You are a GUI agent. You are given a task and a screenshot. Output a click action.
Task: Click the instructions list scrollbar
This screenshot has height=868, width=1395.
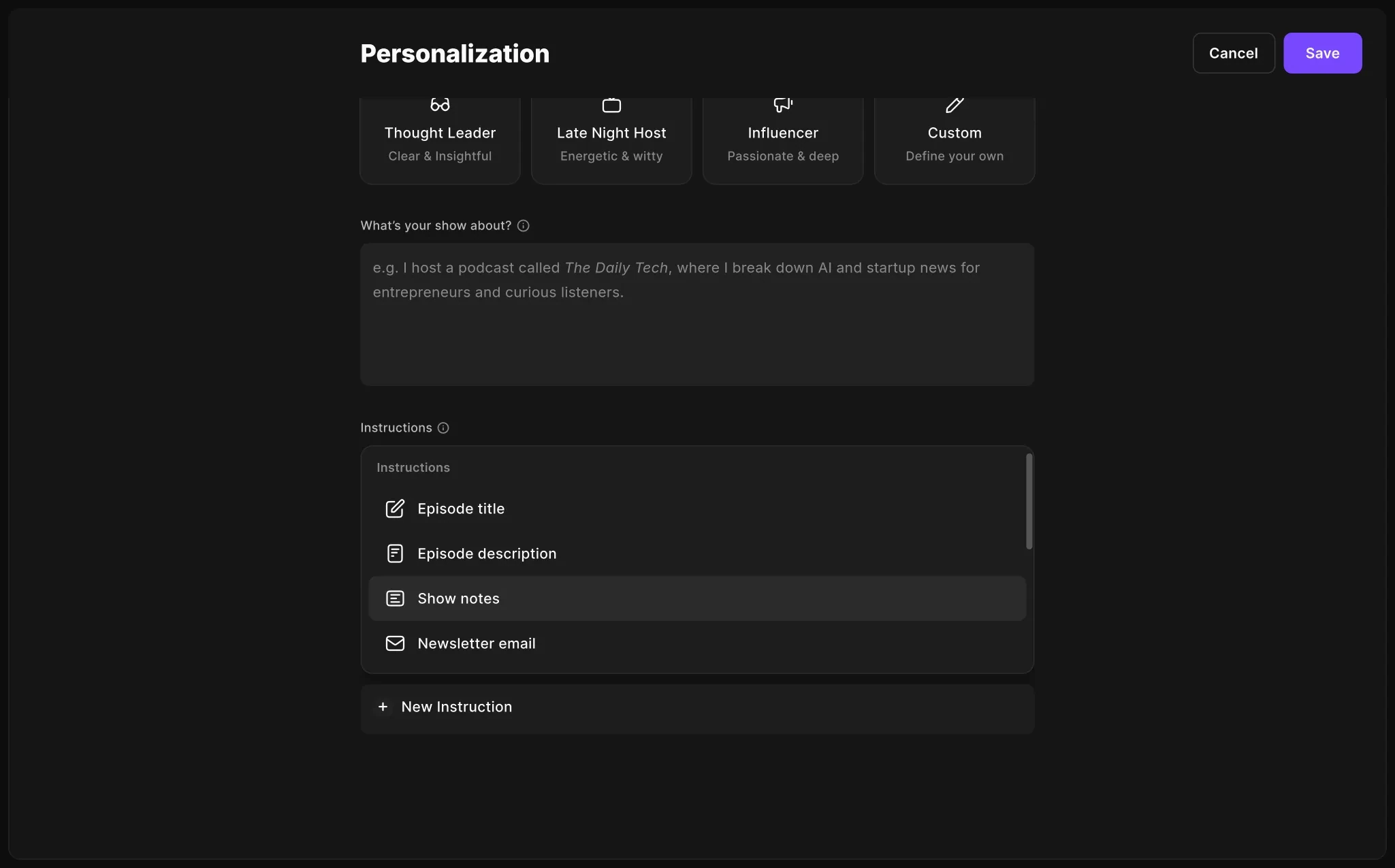(1029, 502)
